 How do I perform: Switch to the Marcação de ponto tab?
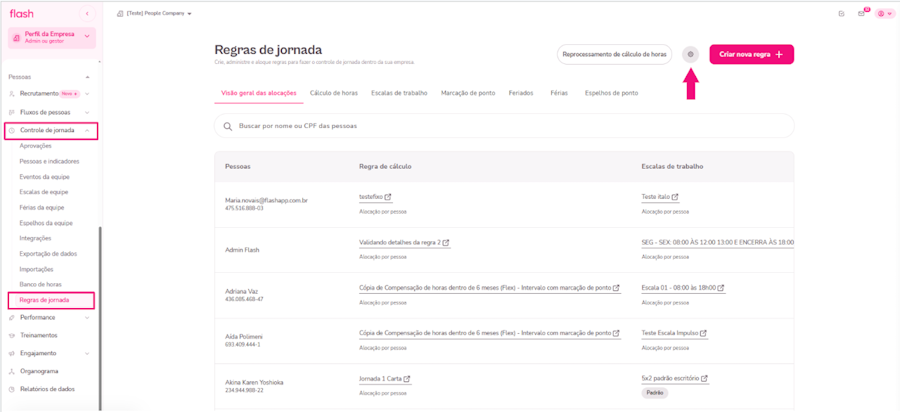point(468,93)
